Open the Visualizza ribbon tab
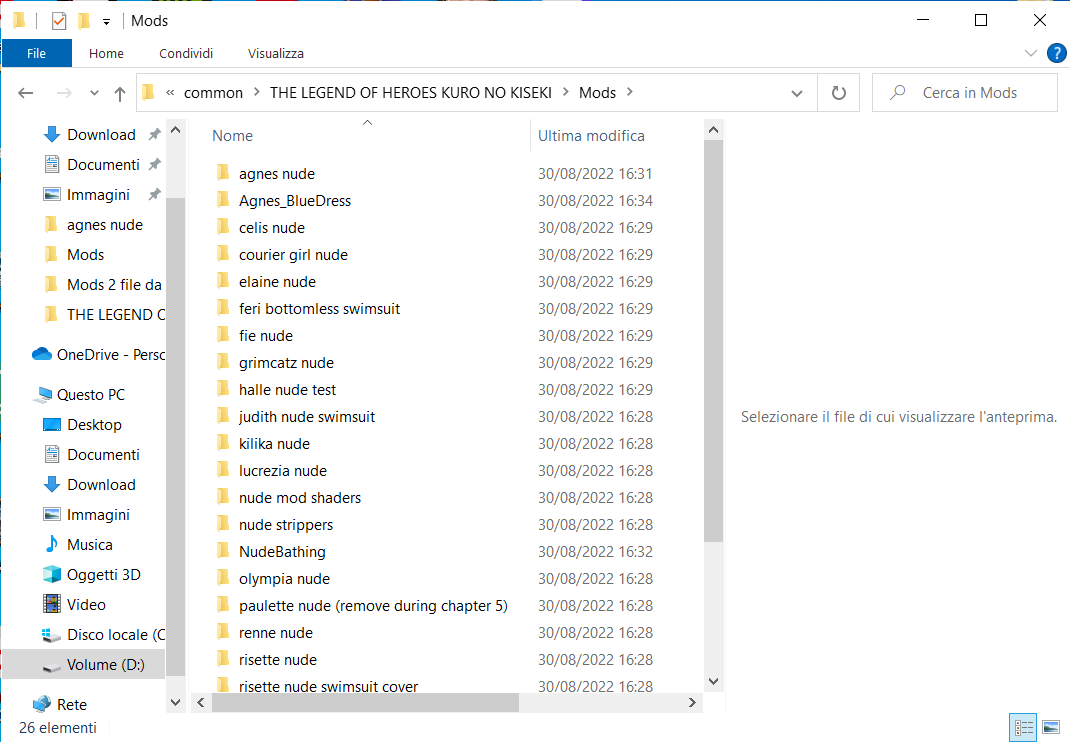Screen dimensions: 1070x742 [276, 53]
